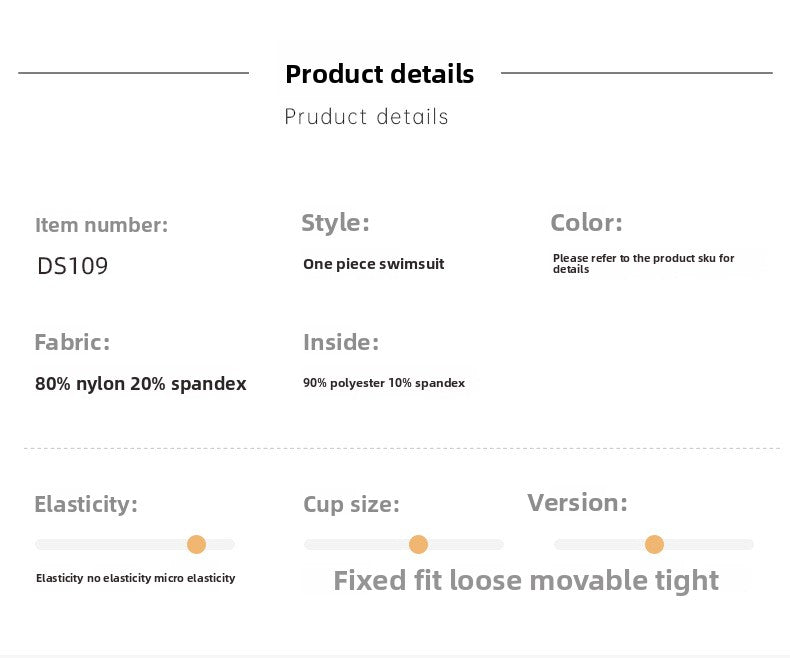Click the Version slider orange knob
This screenshot has height=658, width=790.
tap(654, 544)
